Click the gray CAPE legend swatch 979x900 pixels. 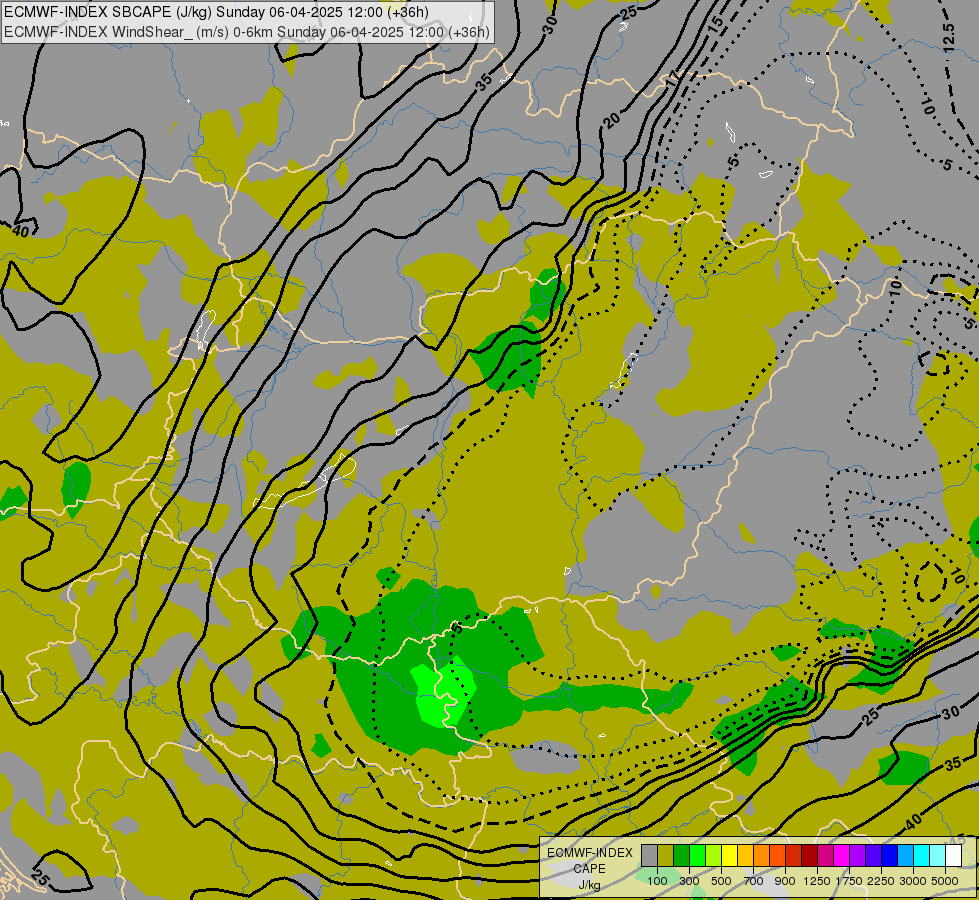[x=649, y=855]
